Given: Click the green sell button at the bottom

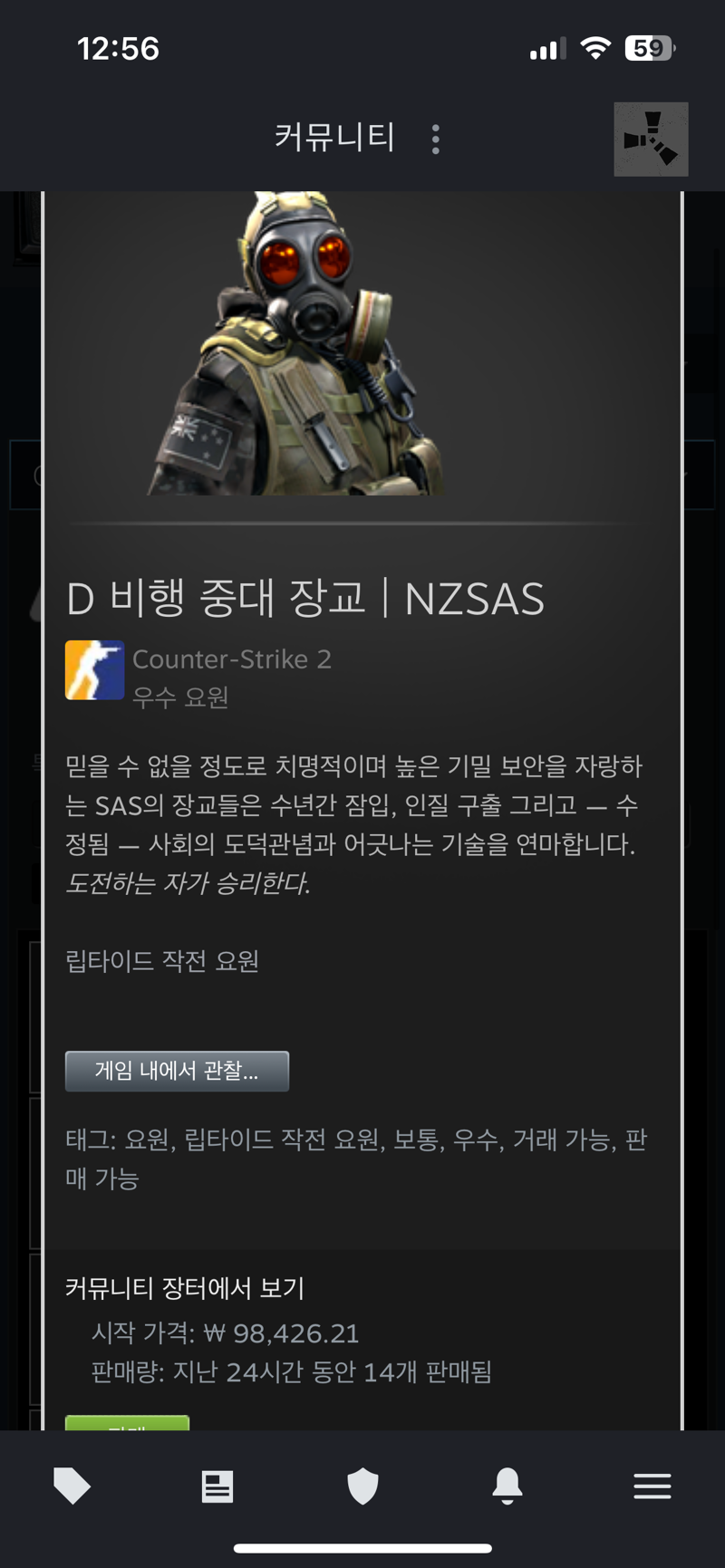Looking at the screenshot, I should [127, 1423].
